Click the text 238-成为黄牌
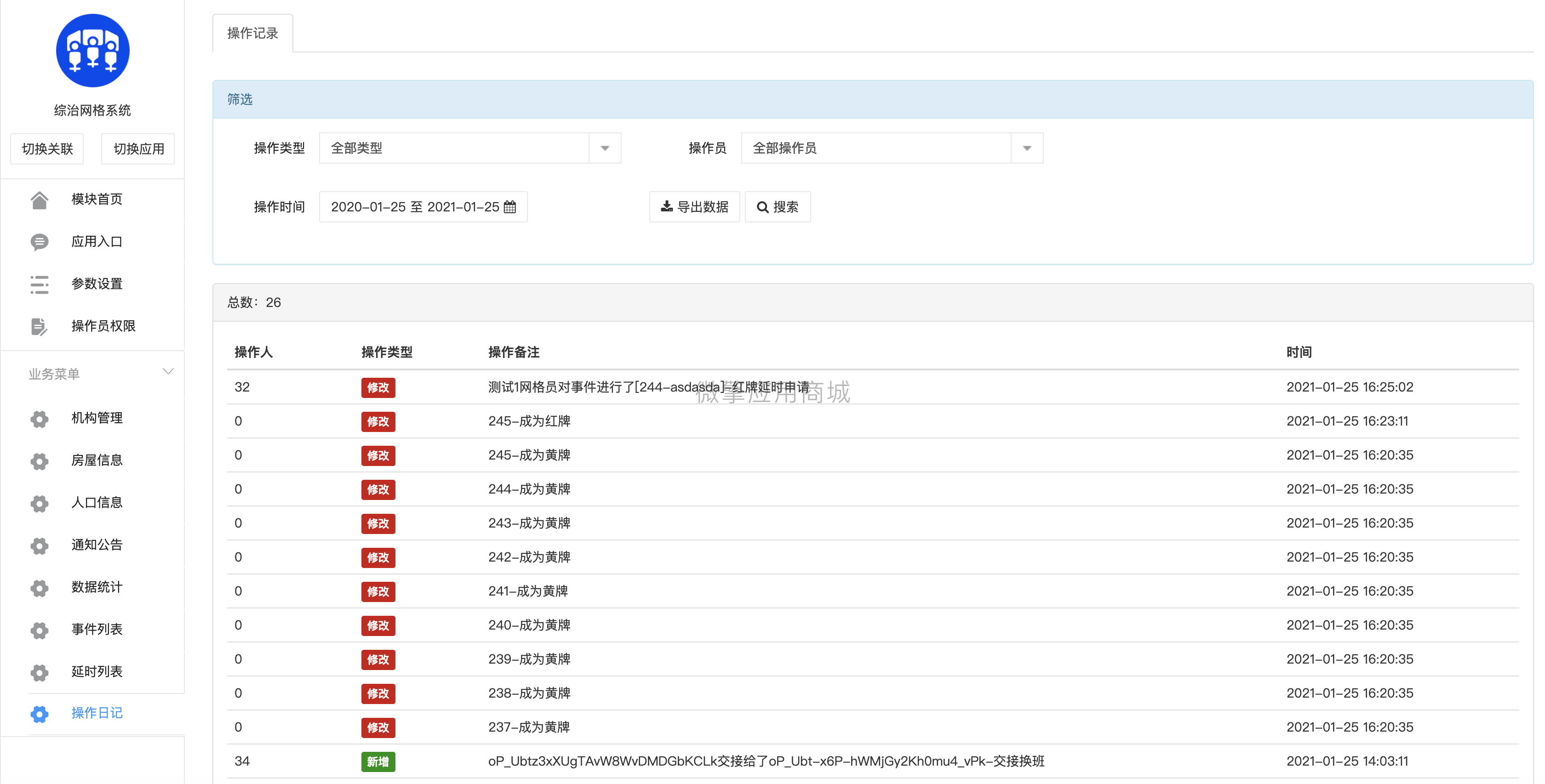The image size is (1545, 784). 529,693
